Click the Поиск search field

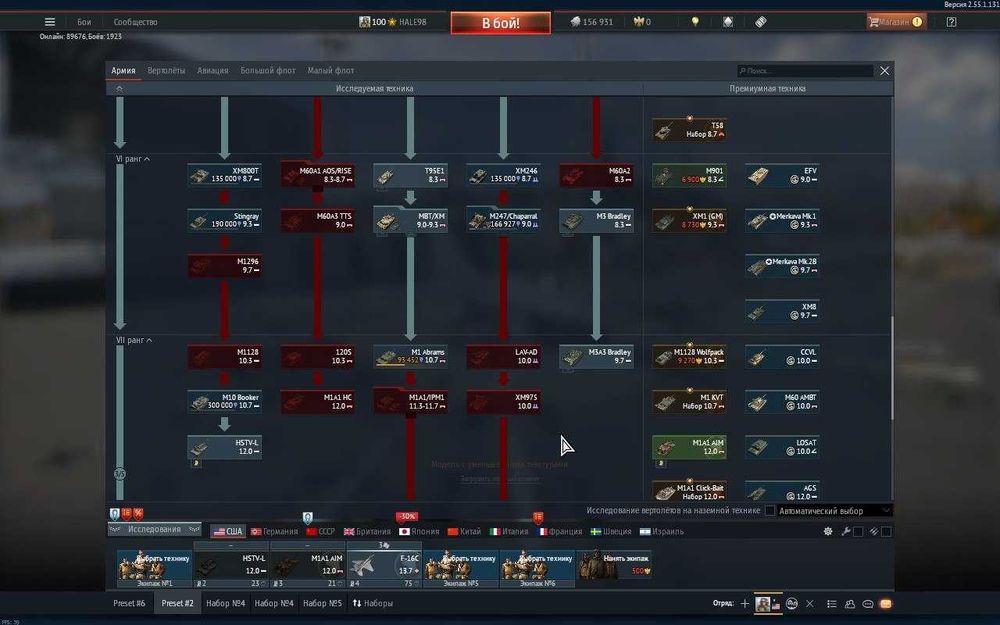coord(805,71)
